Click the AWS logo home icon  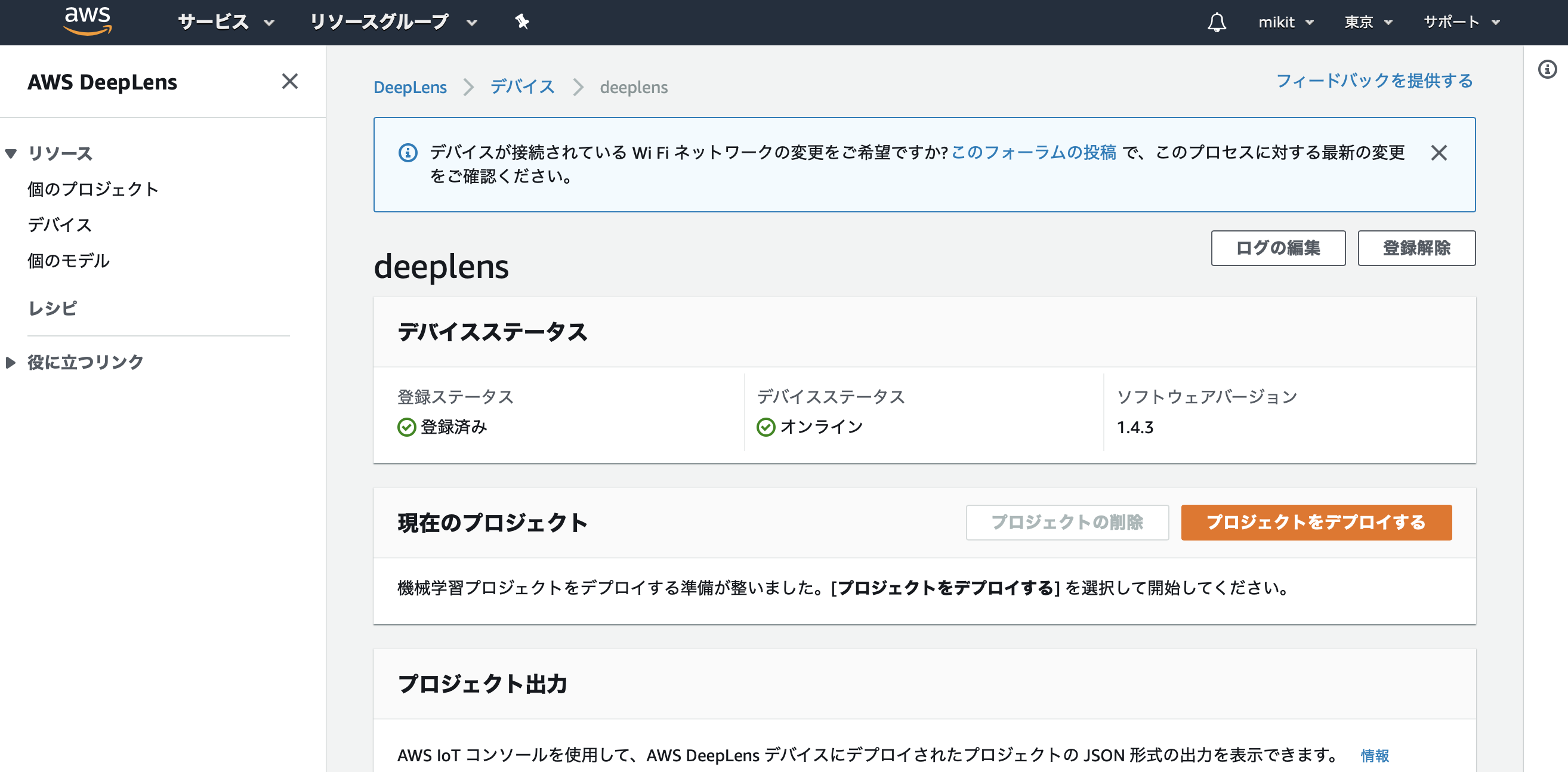[88, 21]
